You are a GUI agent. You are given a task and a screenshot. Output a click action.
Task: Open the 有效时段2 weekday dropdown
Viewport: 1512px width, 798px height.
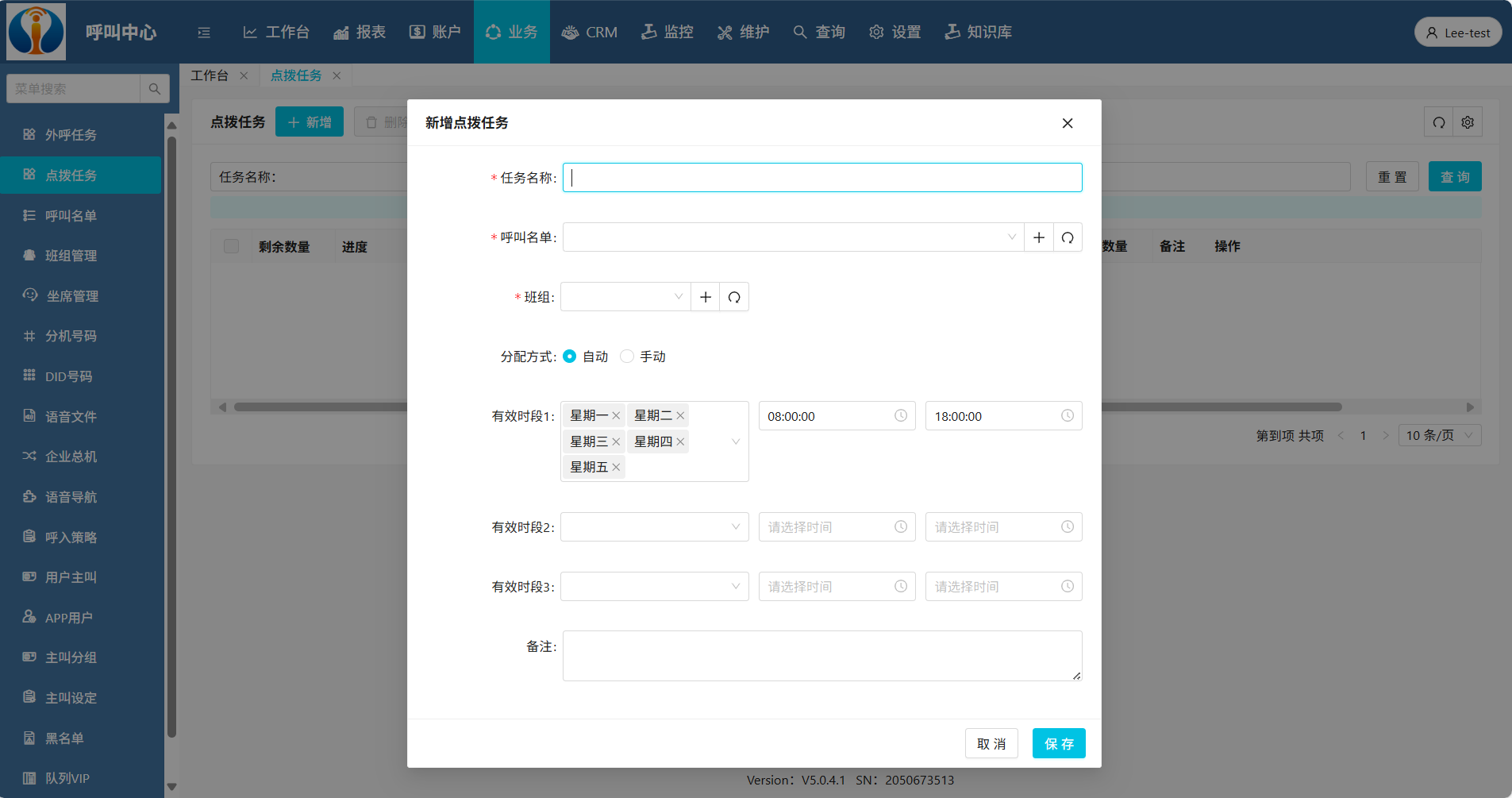tap(654, 527)
